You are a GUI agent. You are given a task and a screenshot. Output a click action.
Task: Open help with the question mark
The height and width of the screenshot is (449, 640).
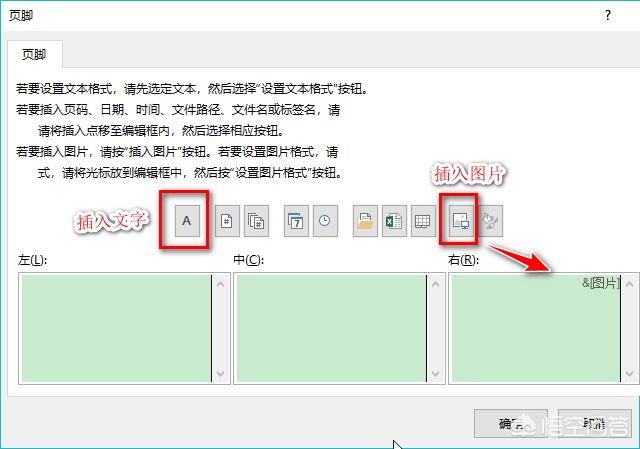[x=608, y=16]
